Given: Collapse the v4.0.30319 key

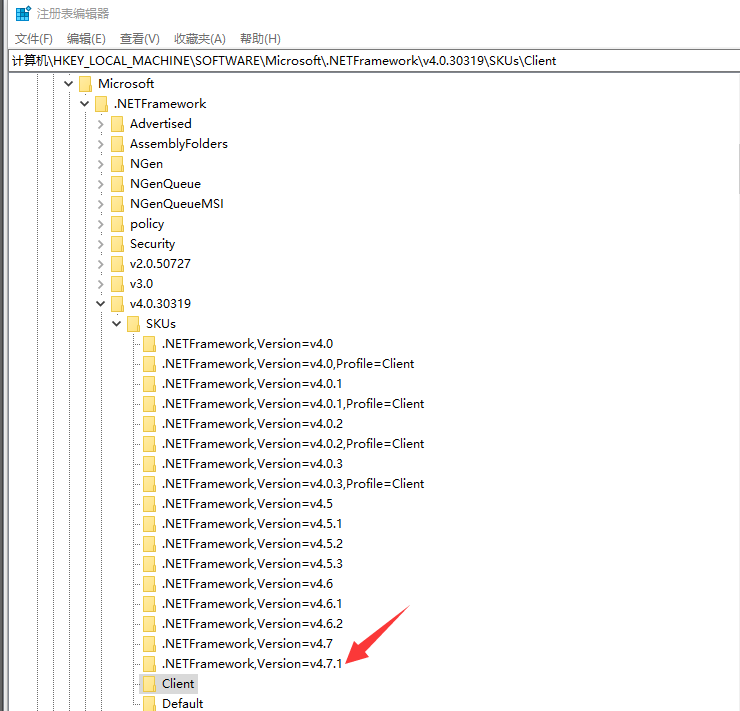Looking at the screenshot, I should coord(101,304).
